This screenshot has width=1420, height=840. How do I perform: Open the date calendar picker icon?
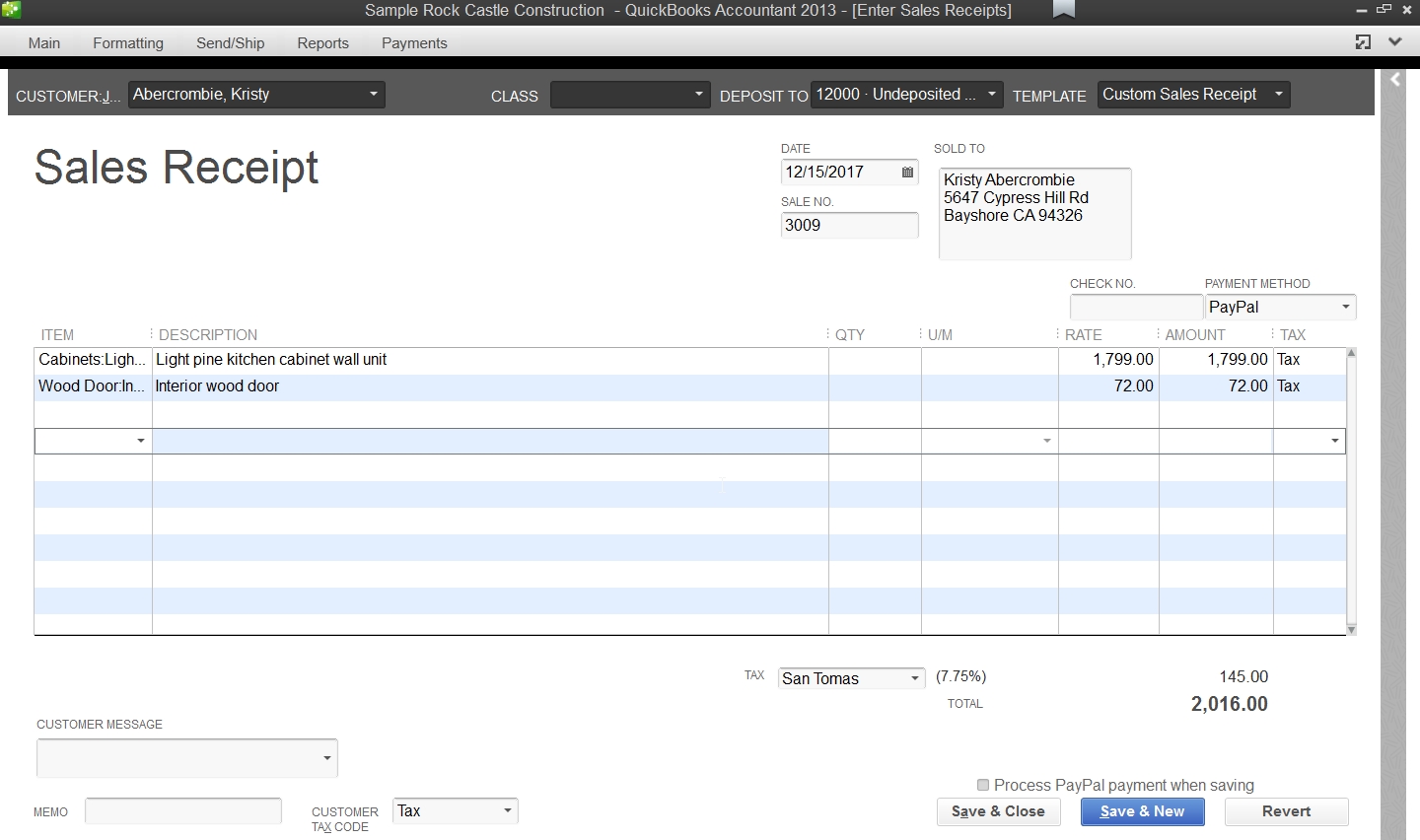coord(907,172)
